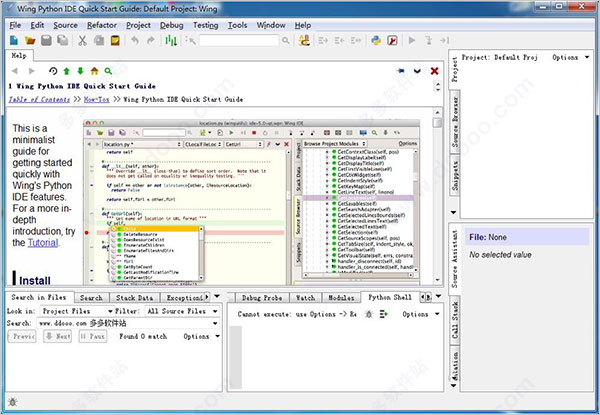
Task: Click the green help search magnifier
Action: tap(108, 71)
